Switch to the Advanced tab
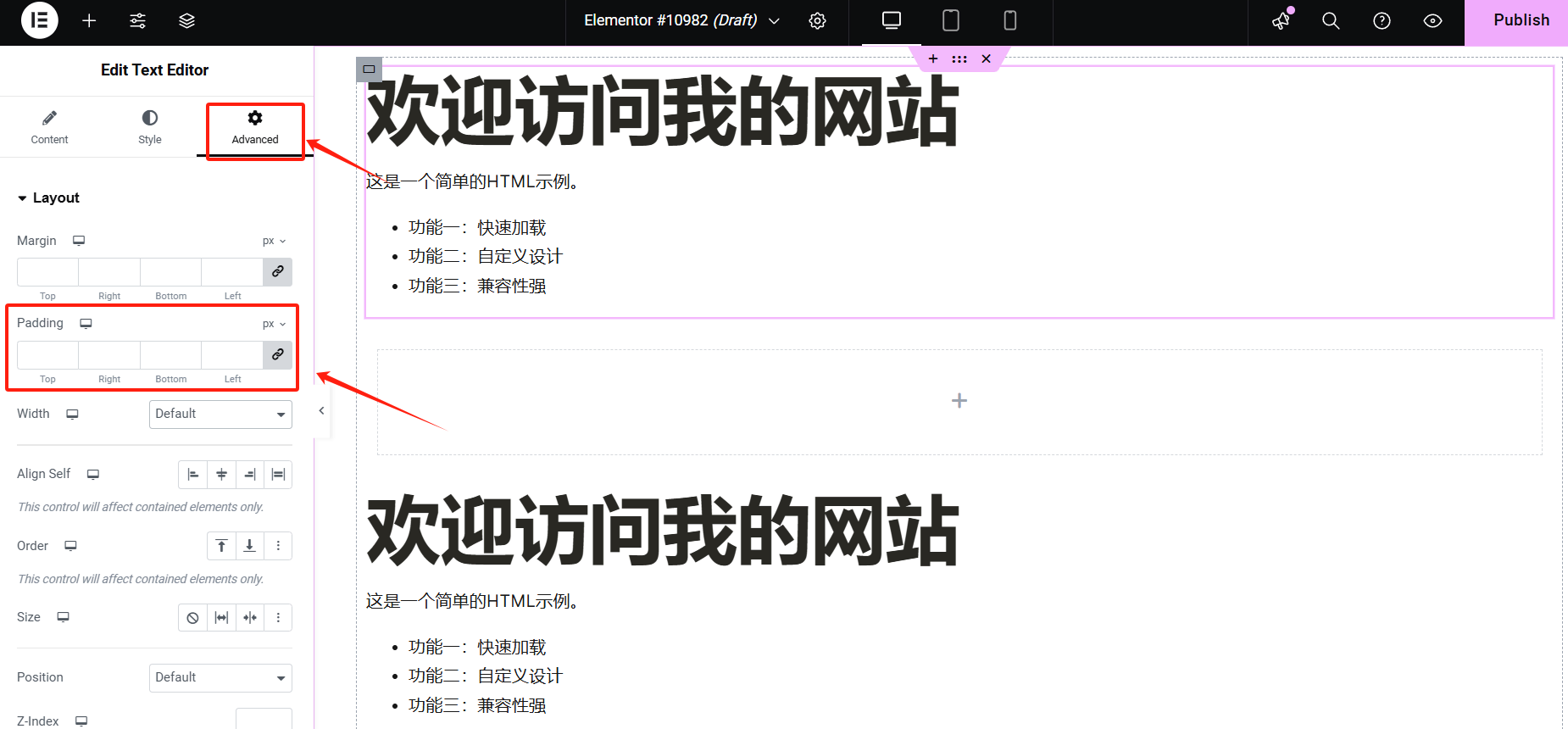 point(255,127)
